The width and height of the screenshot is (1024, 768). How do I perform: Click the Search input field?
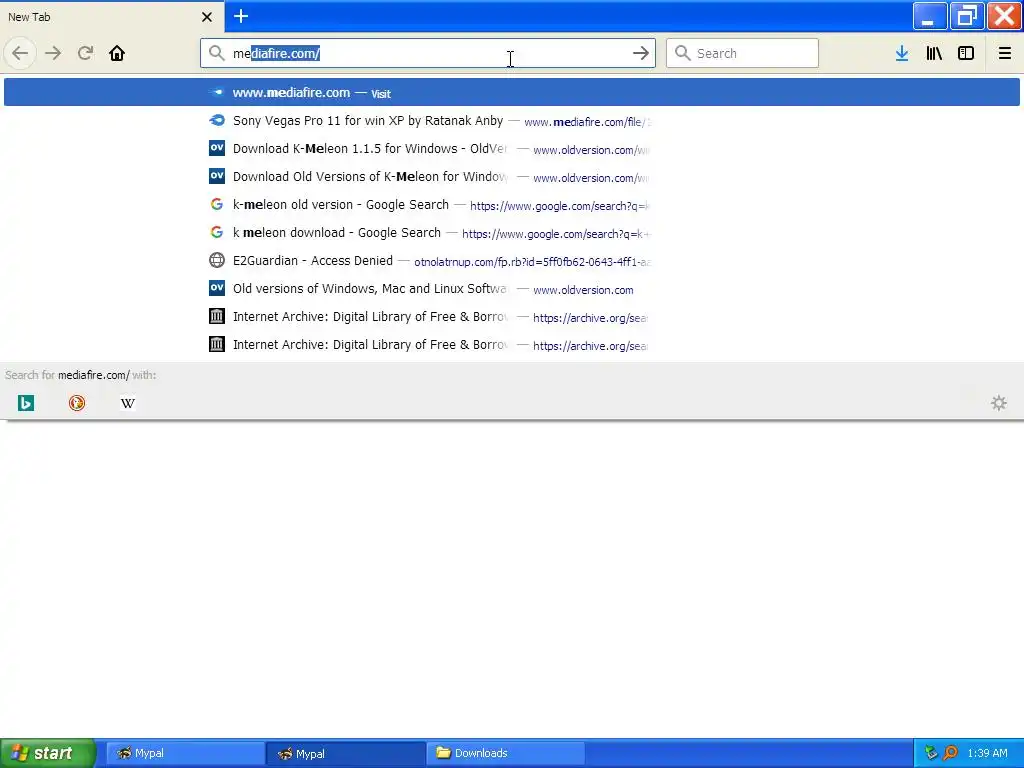742,53
